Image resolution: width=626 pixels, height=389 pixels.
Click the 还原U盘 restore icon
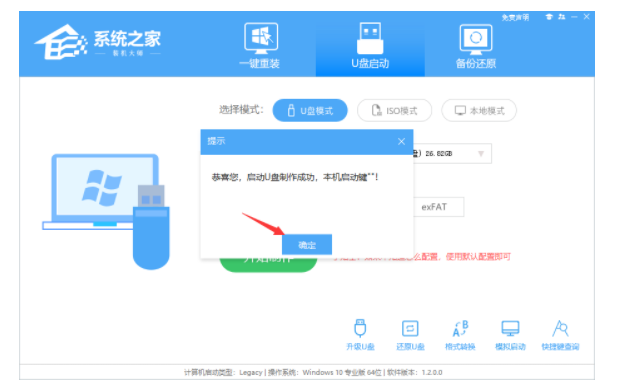pos(410,335)
